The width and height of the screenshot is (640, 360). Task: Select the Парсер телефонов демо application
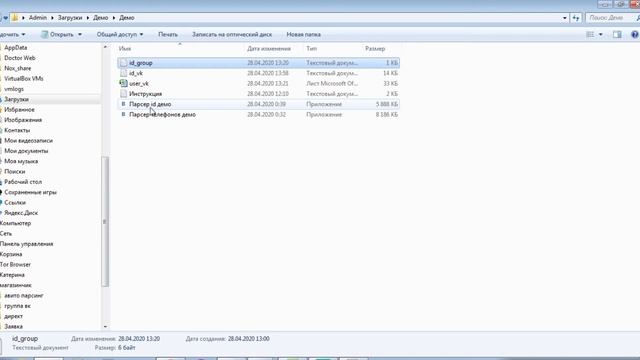point(258,115)
